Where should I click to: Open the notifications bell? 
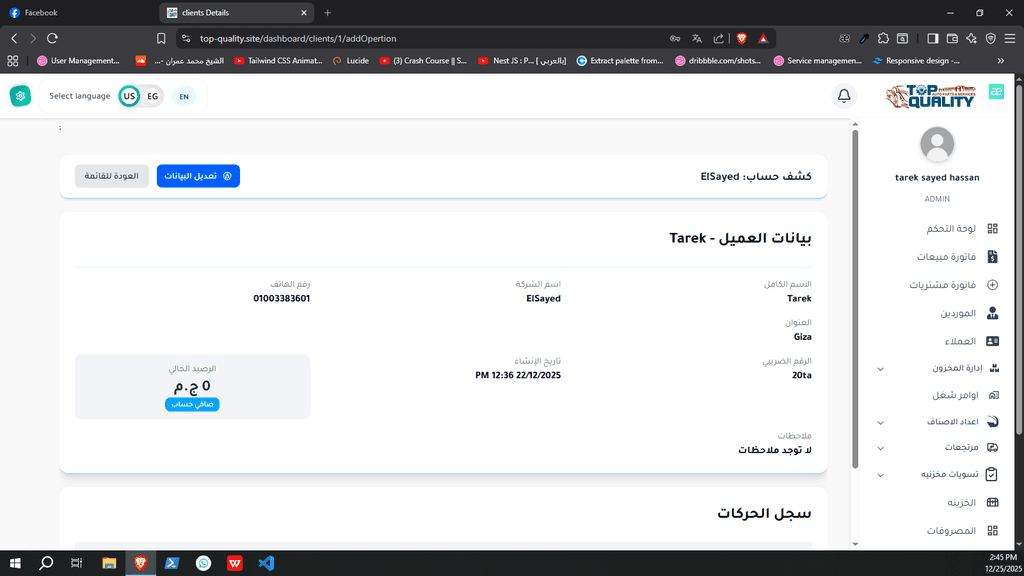(x=844, y=96)
